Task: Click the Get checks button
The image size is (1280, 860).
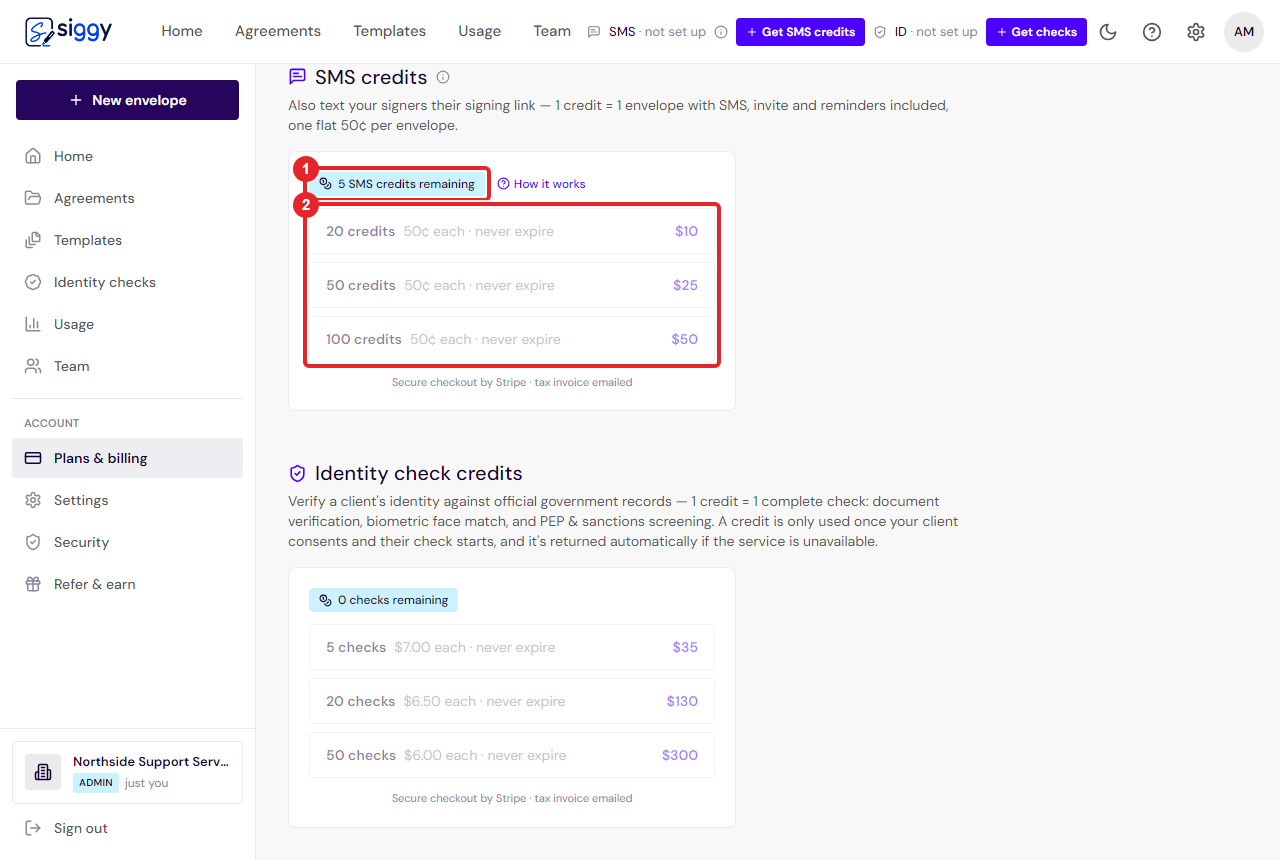Action: tap(1036, 32)
